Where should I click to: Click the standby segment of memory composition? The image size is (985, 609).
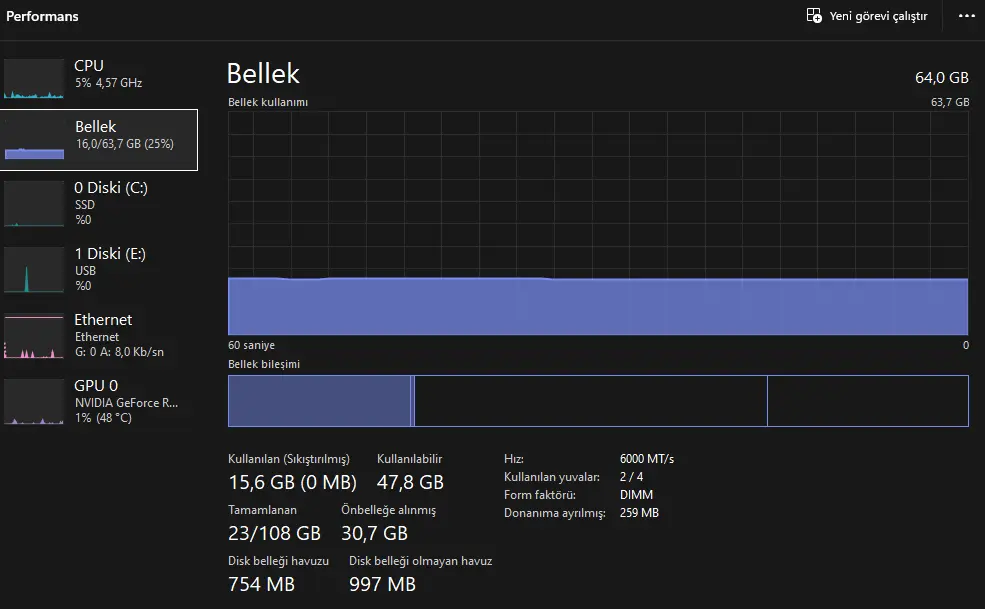[590, 401]
